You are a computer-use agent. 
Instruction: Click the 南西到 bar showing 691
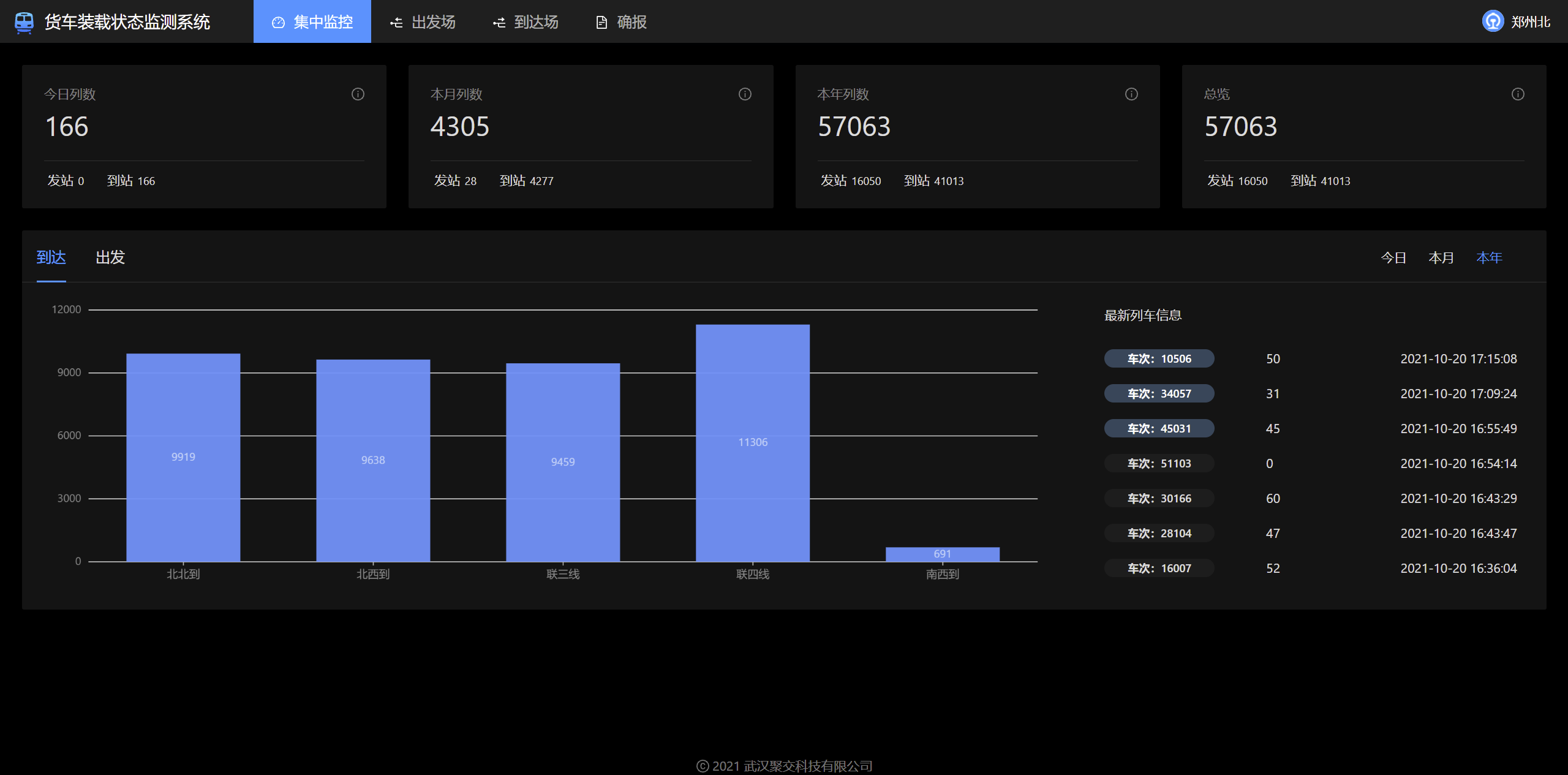(x=942, y=554)
